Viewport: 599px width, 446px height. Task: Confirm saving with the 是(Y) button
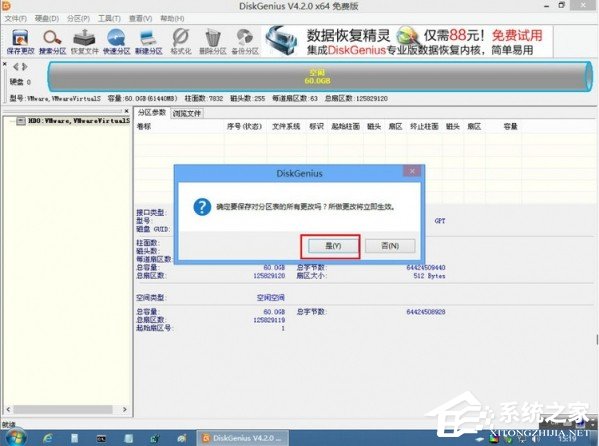click(333, 246)
